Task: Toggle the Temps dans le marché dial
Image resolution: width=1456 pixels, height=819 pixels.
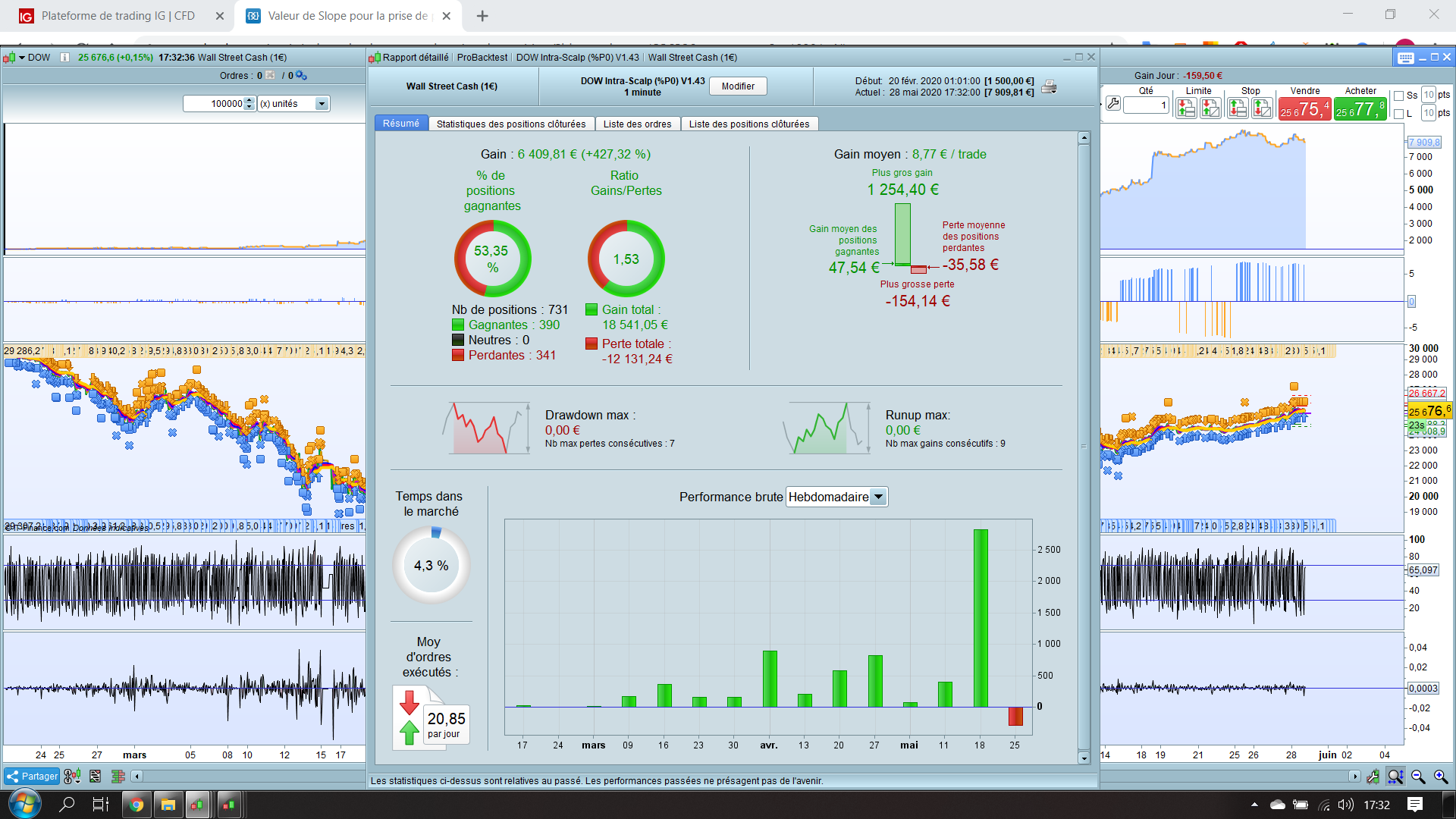Action: pos(431,565)
